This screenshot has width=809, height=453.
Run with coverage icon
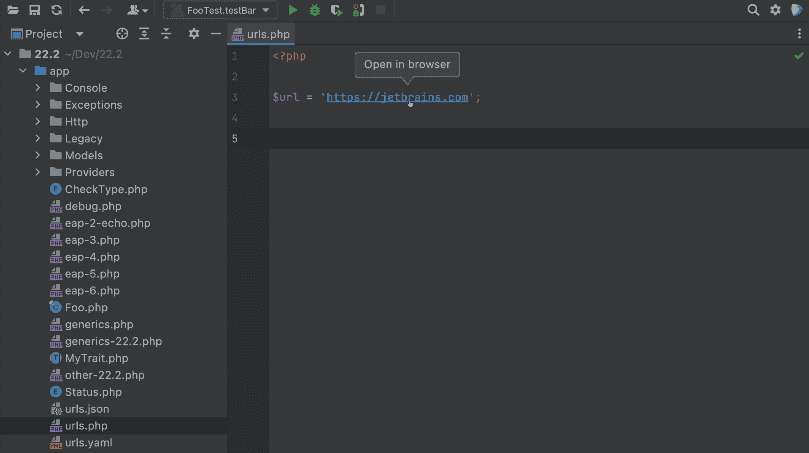[336, 10]
